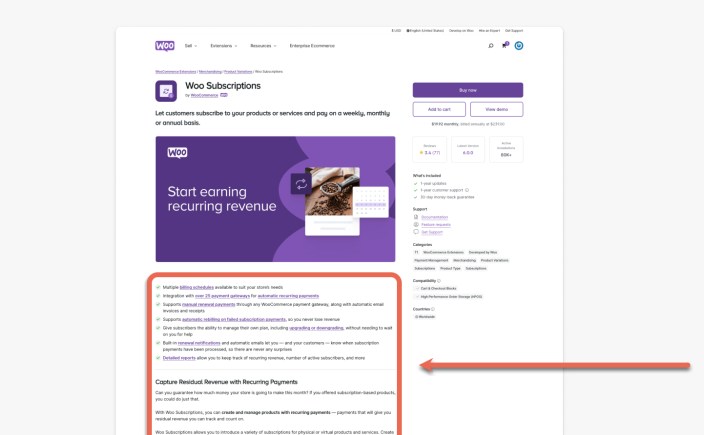Click the Buy now button
Viewport: 704px width, 435px height.
(468, 90)
